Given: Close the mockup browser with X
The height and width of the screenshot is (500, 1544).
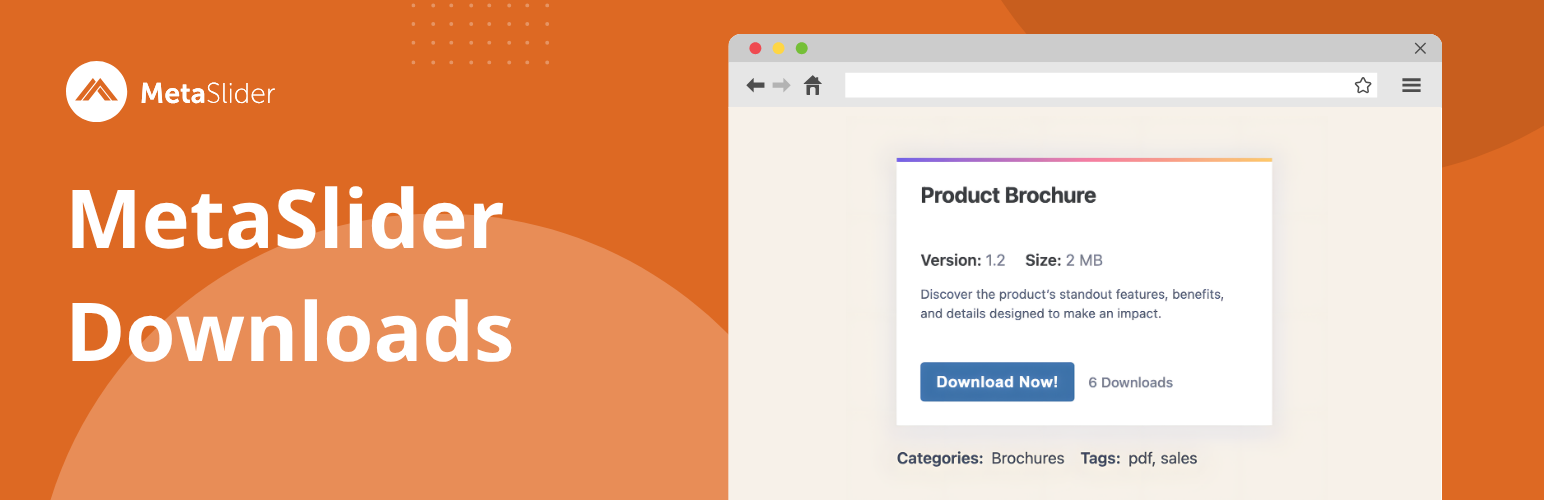Looking at the screenshot, I should pyautogui.click(x=1420, y=48).
